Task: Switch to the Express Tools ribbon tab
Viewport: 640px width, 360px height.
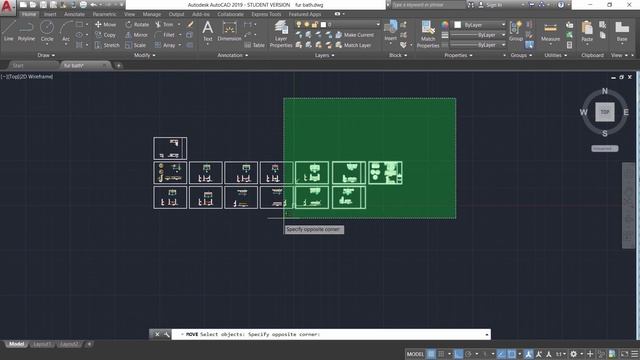Action: point(266,14)
